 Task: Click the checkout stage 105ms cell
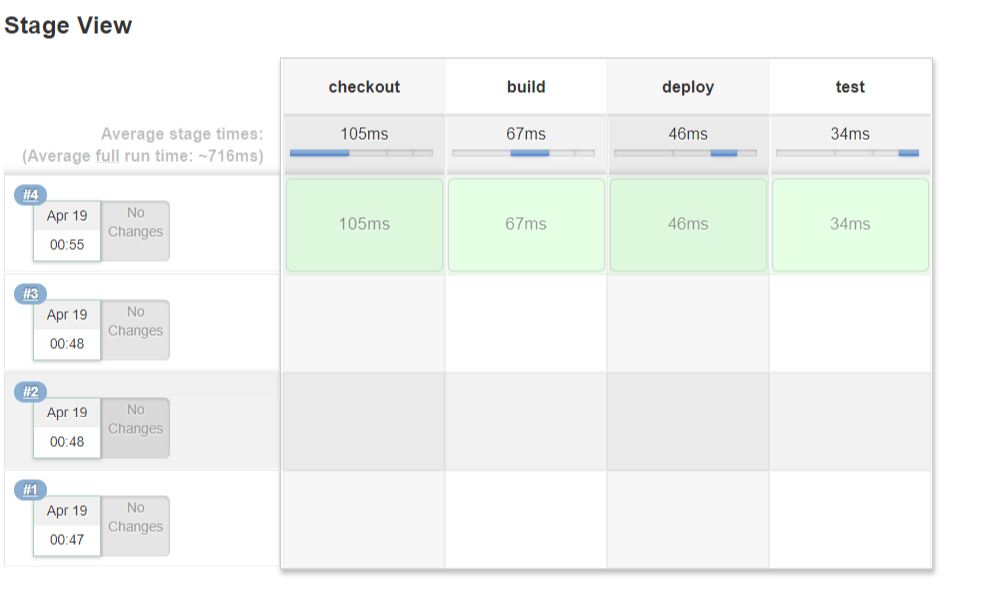click(364, 225)
